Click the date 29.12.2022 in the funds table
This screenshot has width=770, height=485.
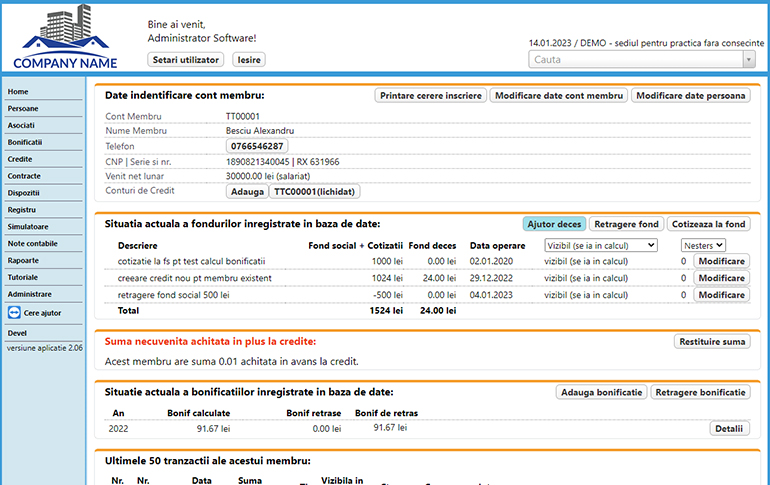(491, 278)
